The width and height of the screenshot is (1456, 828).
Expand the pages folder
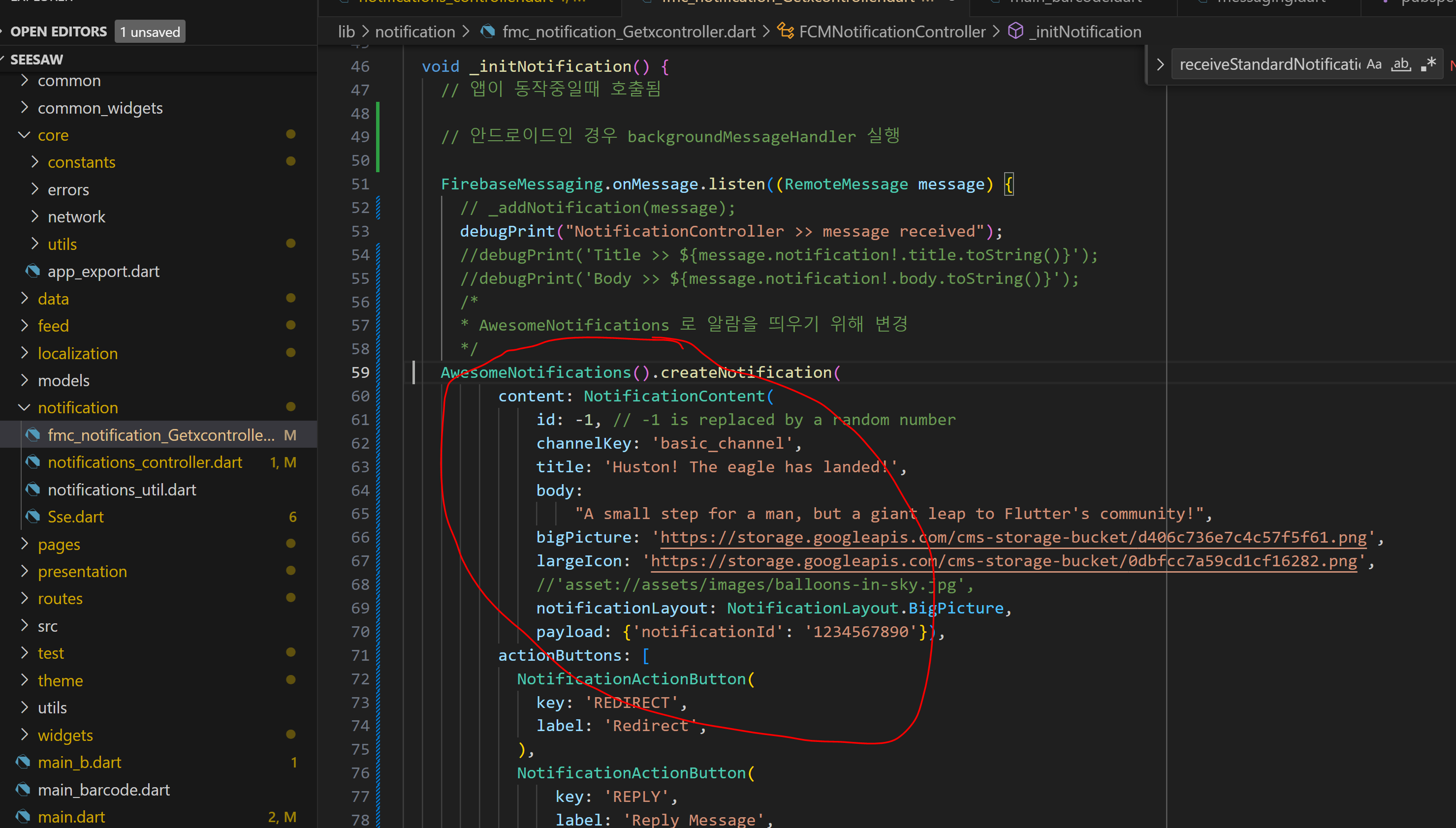tap(24, 544)
